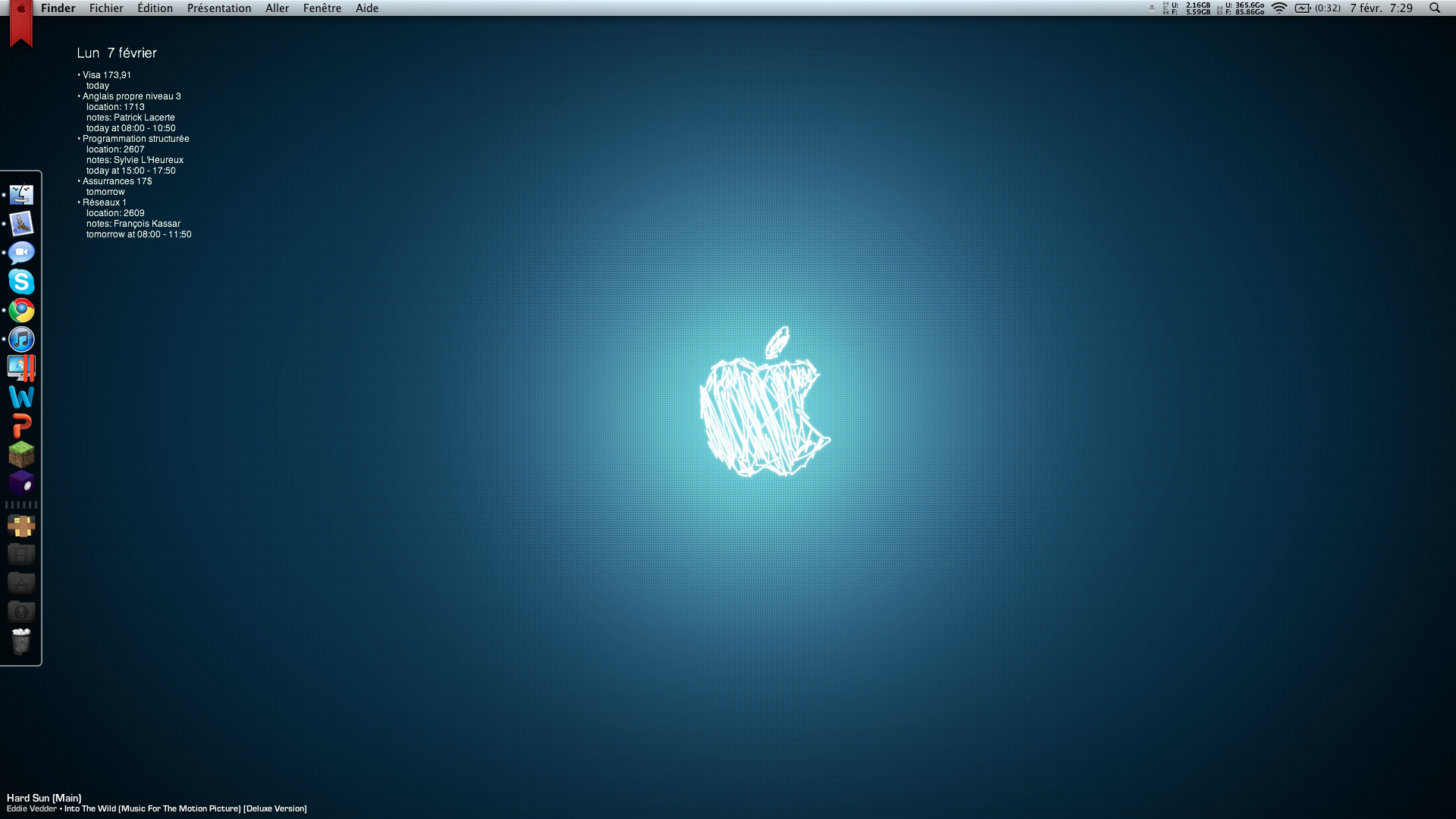Open the battery status menu

click(x=1303, y=8)
